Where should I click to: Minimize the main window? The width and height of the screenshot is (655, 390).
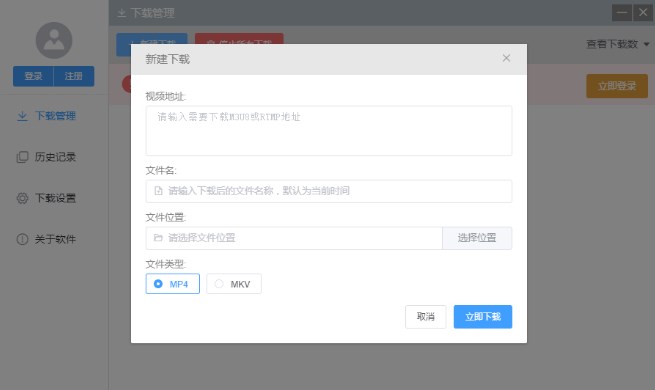point(622,13)
